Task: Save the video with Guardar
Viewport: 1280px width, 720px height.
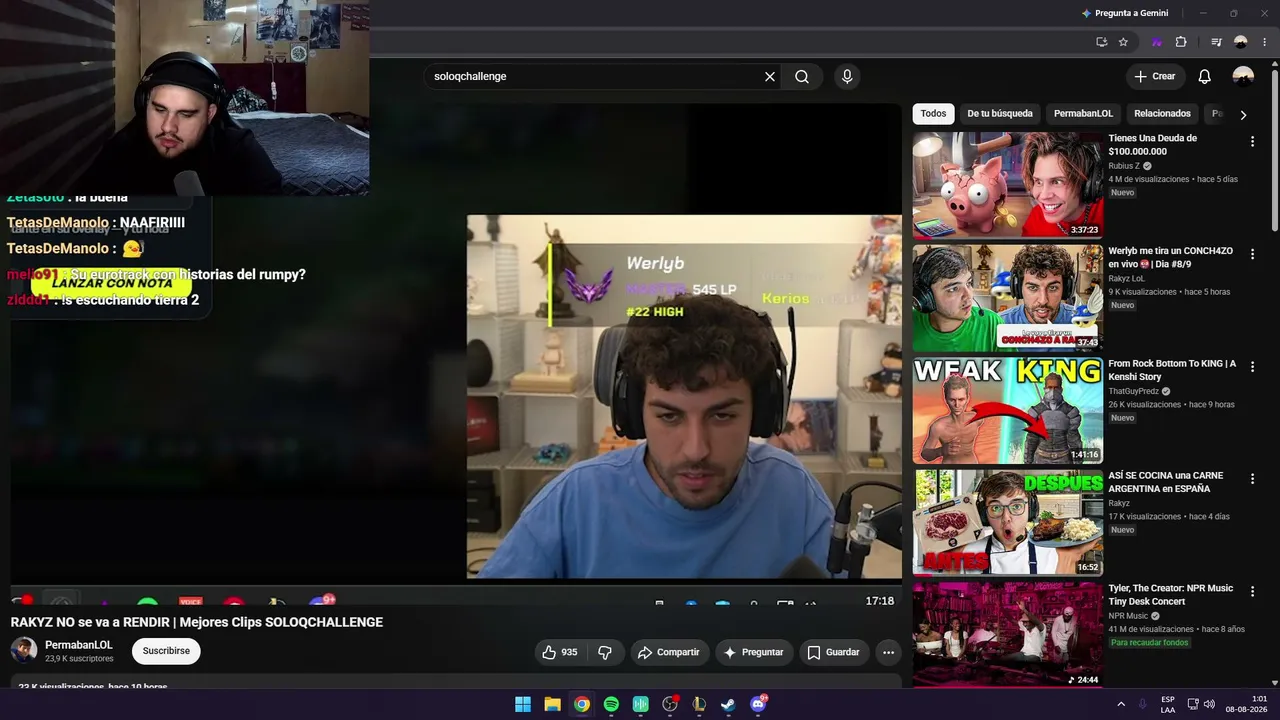Action: [x=833, y=652]
